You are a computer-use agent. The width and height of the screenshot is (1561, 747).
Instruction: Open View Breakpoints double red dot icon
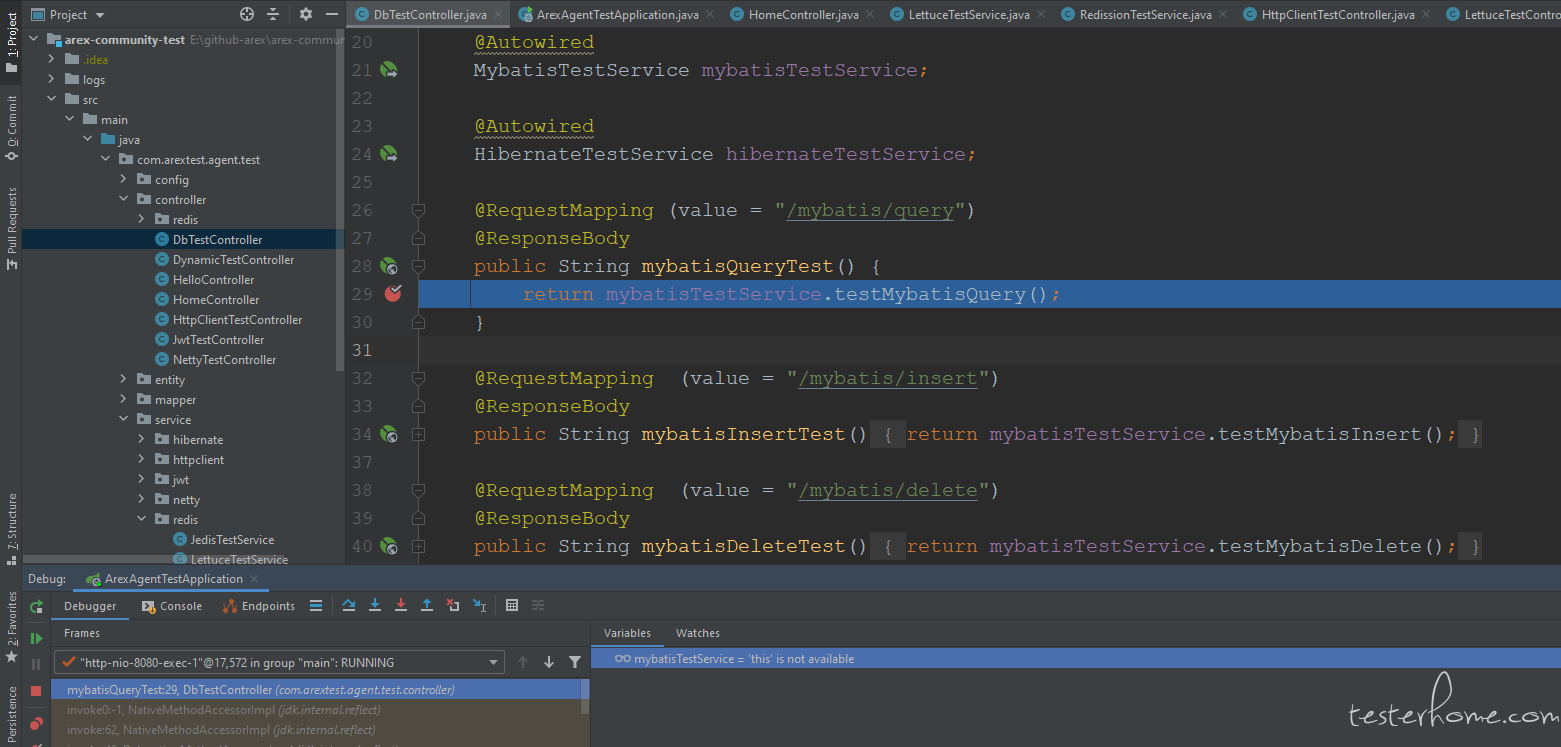coord(37,722)
